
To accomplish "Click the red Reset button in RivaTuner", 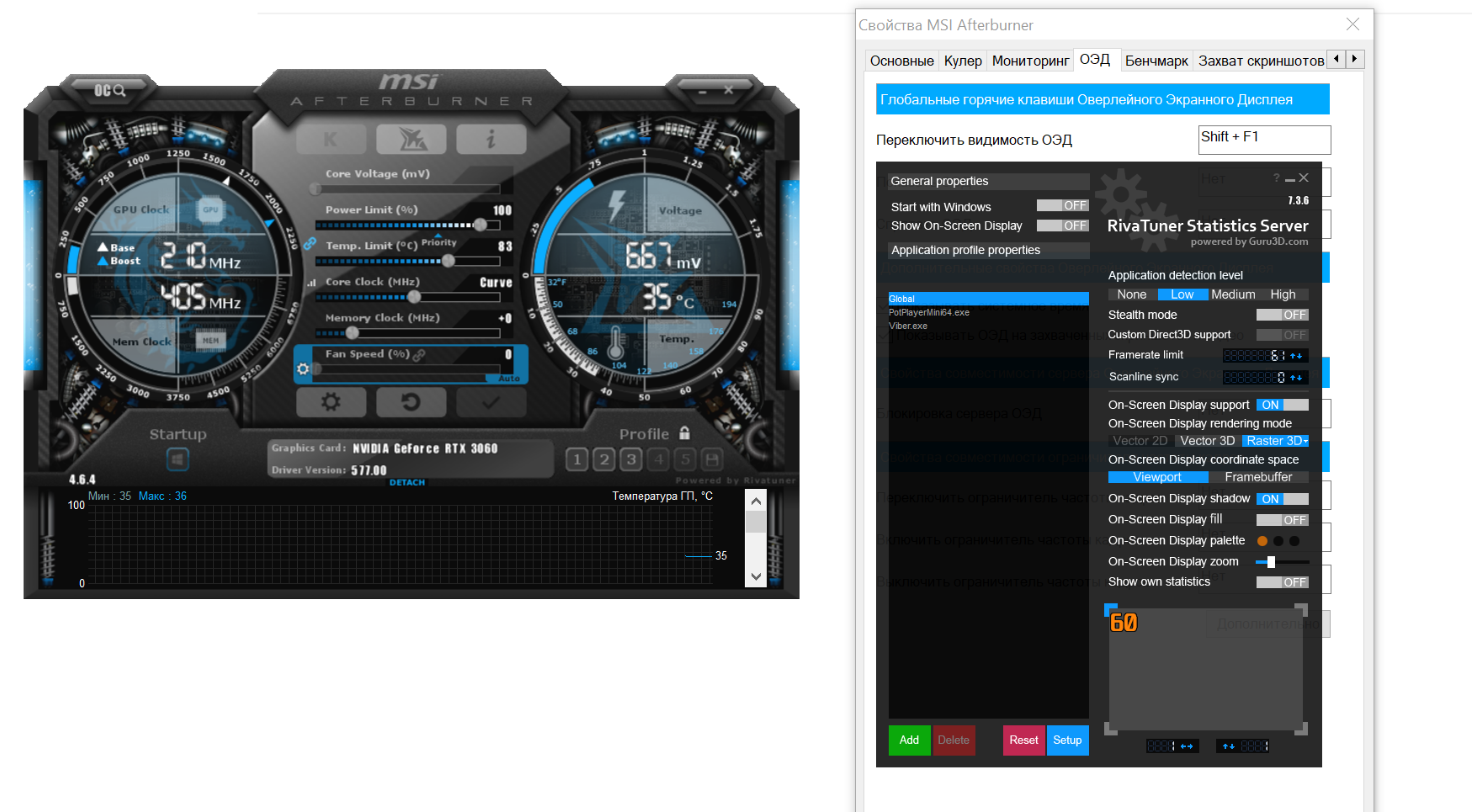I will click(x=1023, y=740).
